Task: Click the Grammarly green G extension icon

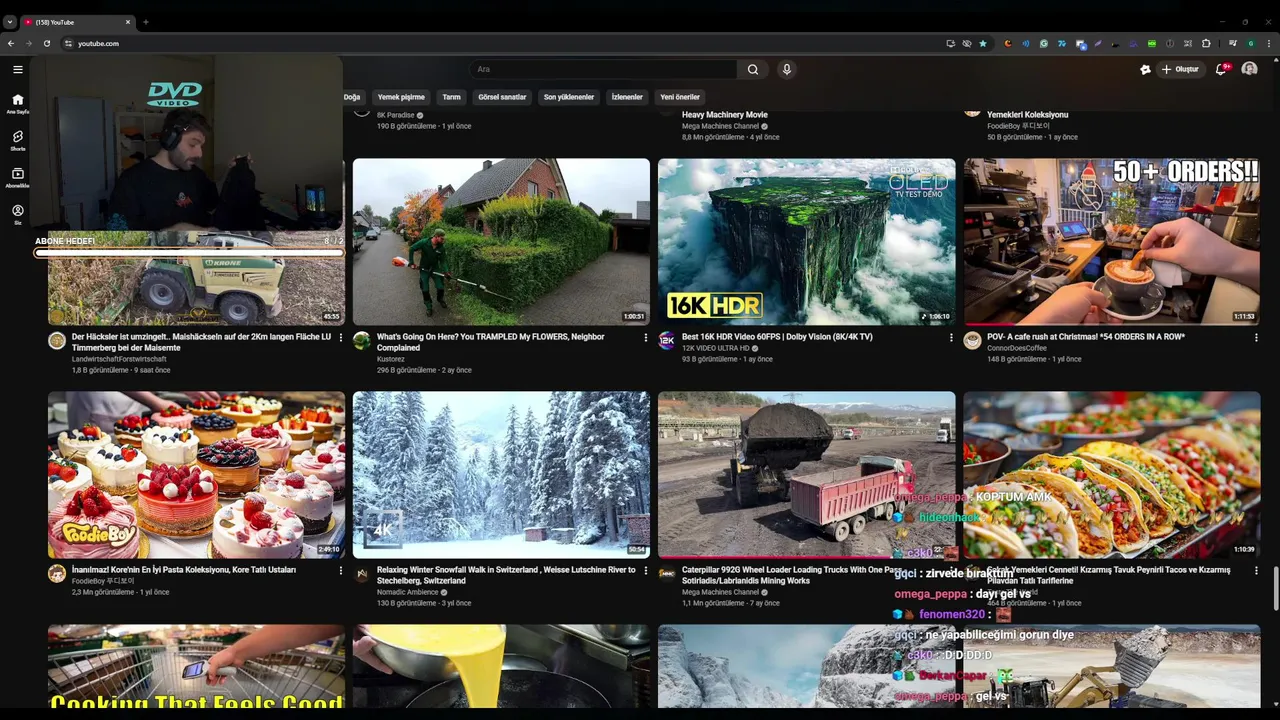Action: [x=1044, y=44]
